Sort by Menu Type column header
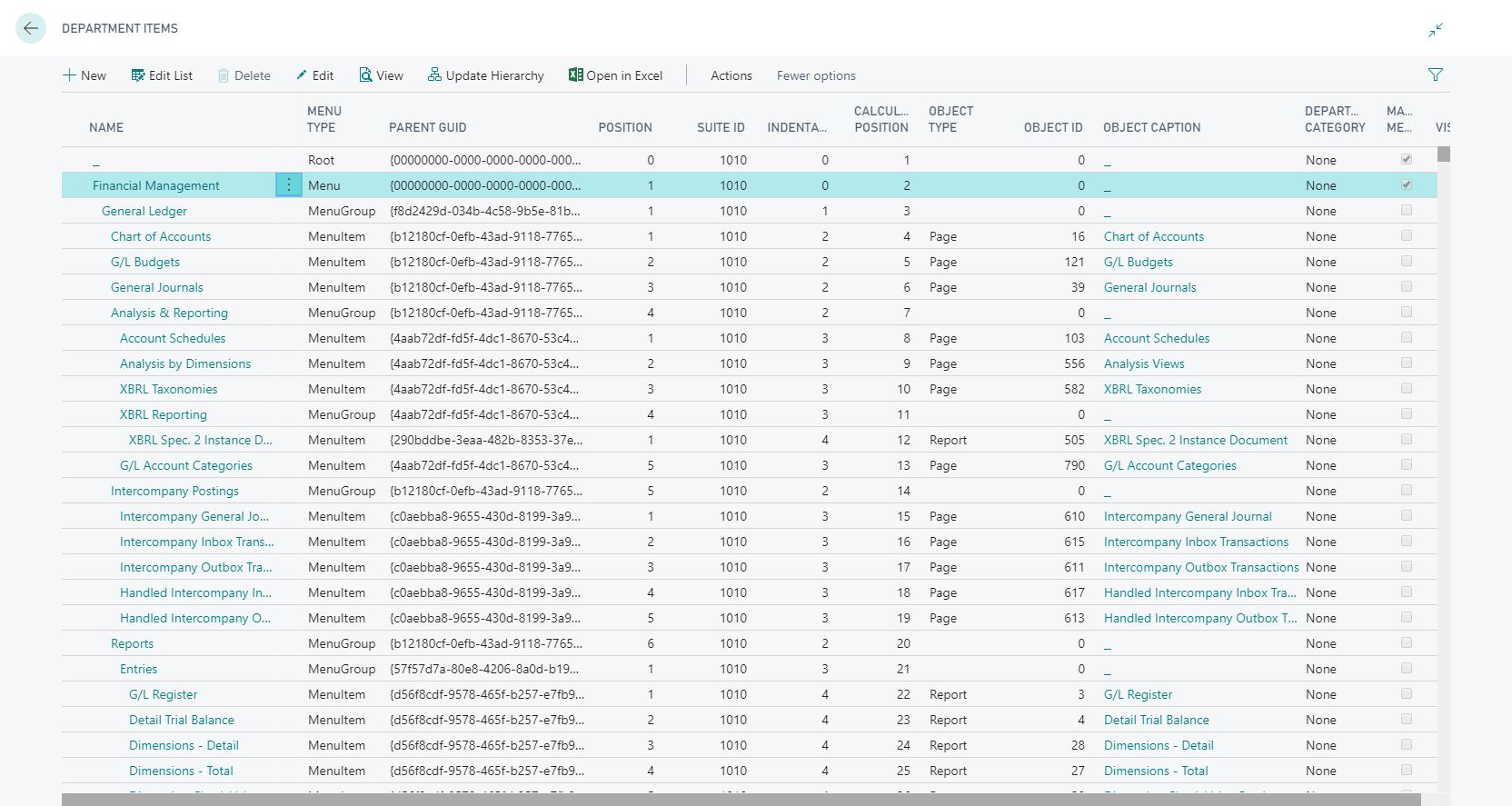The image size is (1512, 806). point(324,119)
